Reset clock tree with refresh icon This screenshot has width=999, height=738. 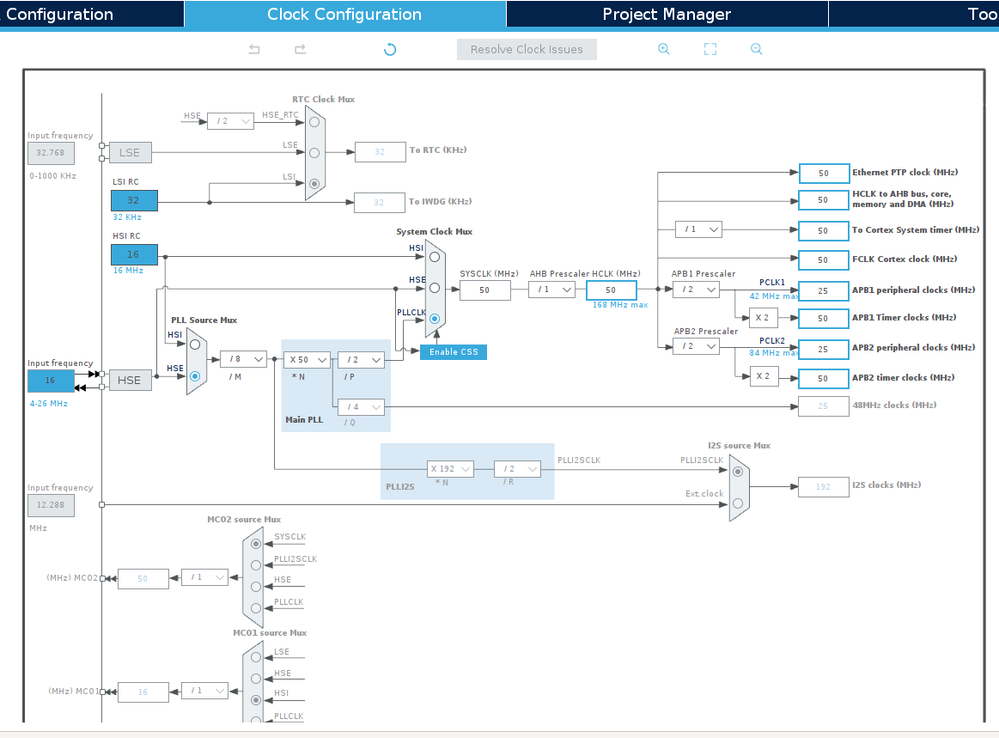point(389,48)
